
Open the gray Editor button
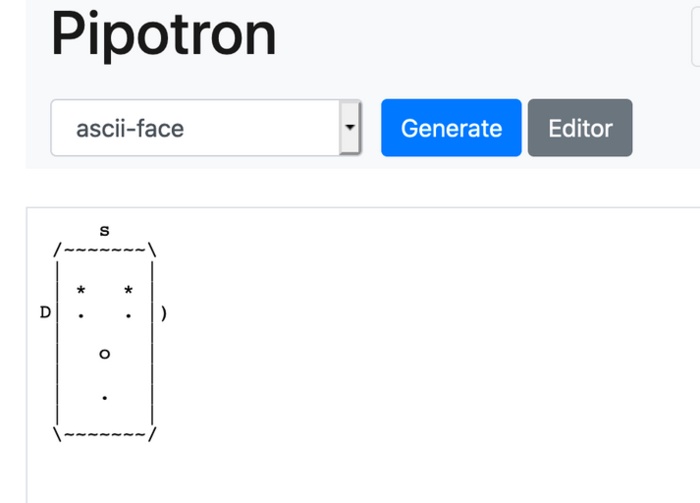click(580, 128)
